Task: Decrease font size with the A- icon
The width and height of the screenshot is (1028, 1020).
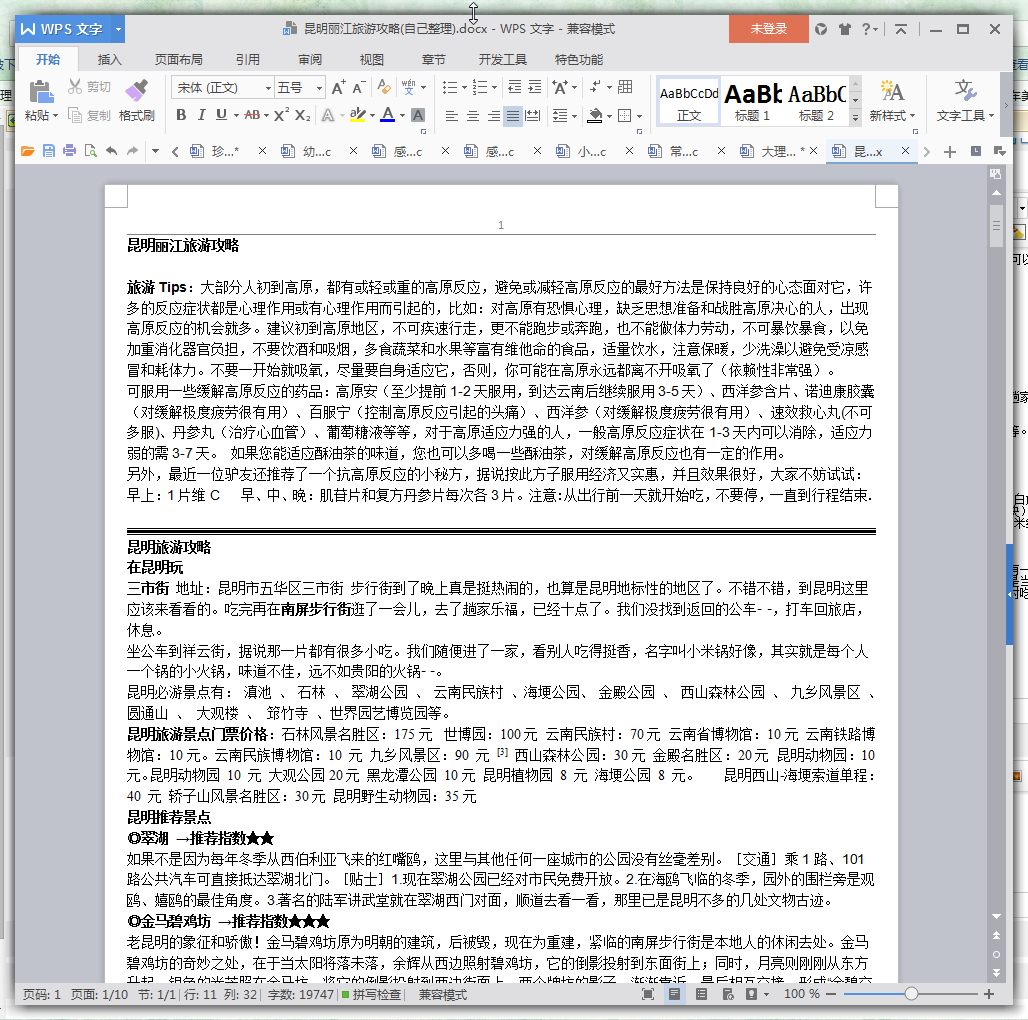Action: point(359,88)
